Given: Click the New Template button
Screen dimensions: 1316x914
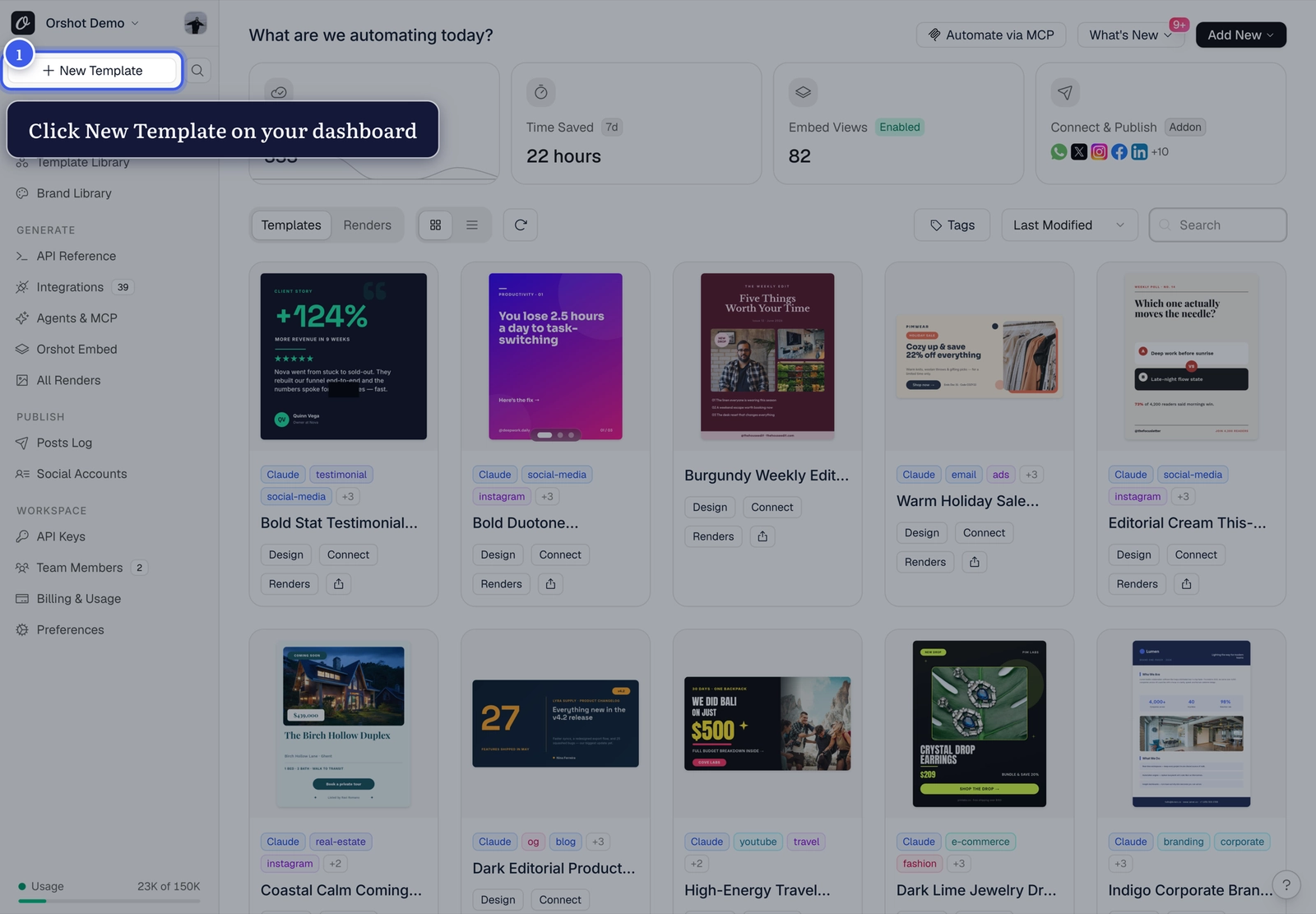Looking at the screenshot, I should tap(93, 71).
